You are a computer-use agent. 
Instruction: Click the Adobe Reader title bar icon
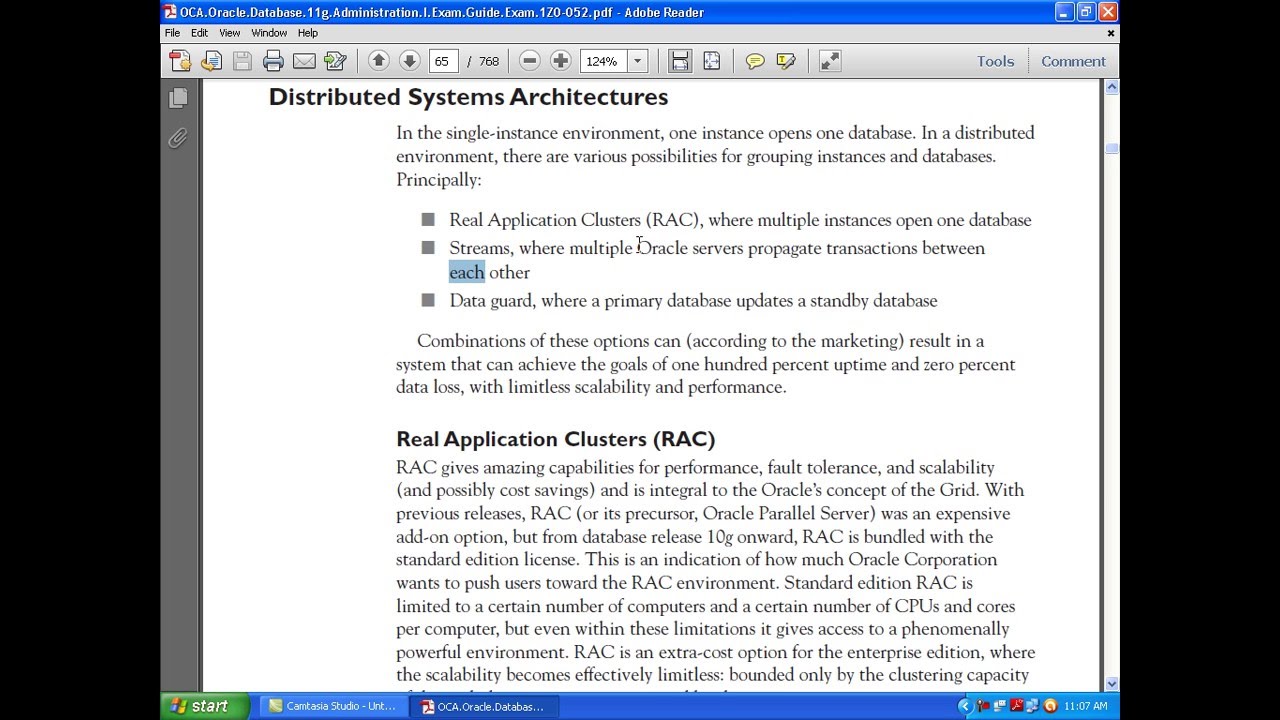(x=170, y=12)
